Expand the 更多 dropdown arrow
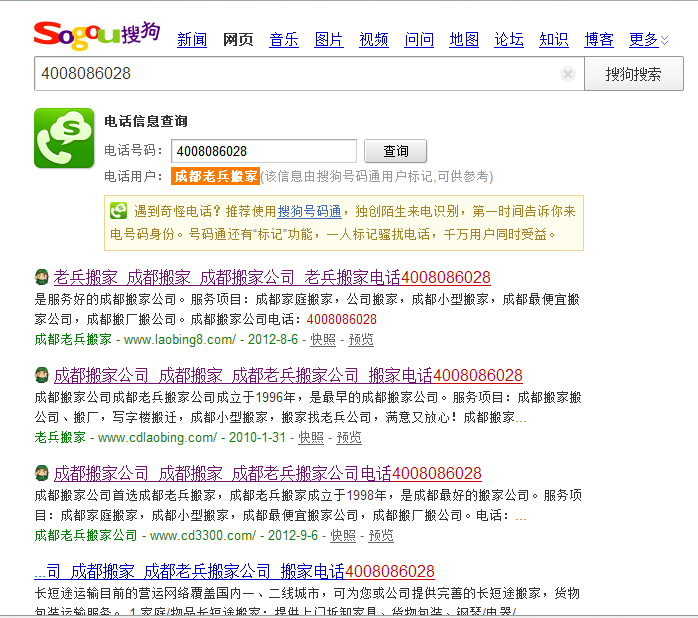 [664, 41]
